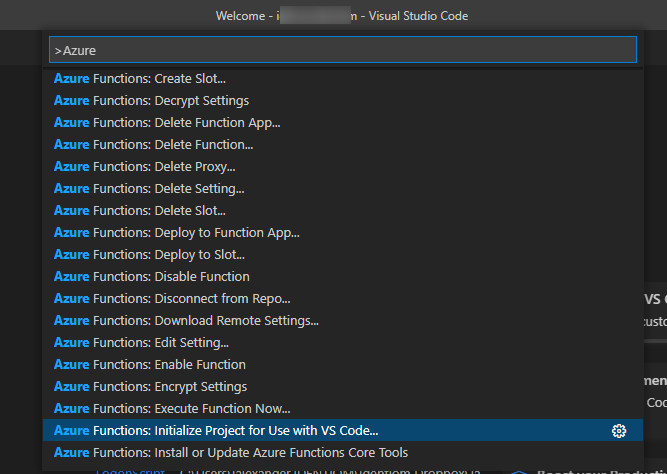This screenshot has height=474, width=667.
Task: Choose 'Azure Functions: Delete Slot...'
Action: click(x=342, y=211)
